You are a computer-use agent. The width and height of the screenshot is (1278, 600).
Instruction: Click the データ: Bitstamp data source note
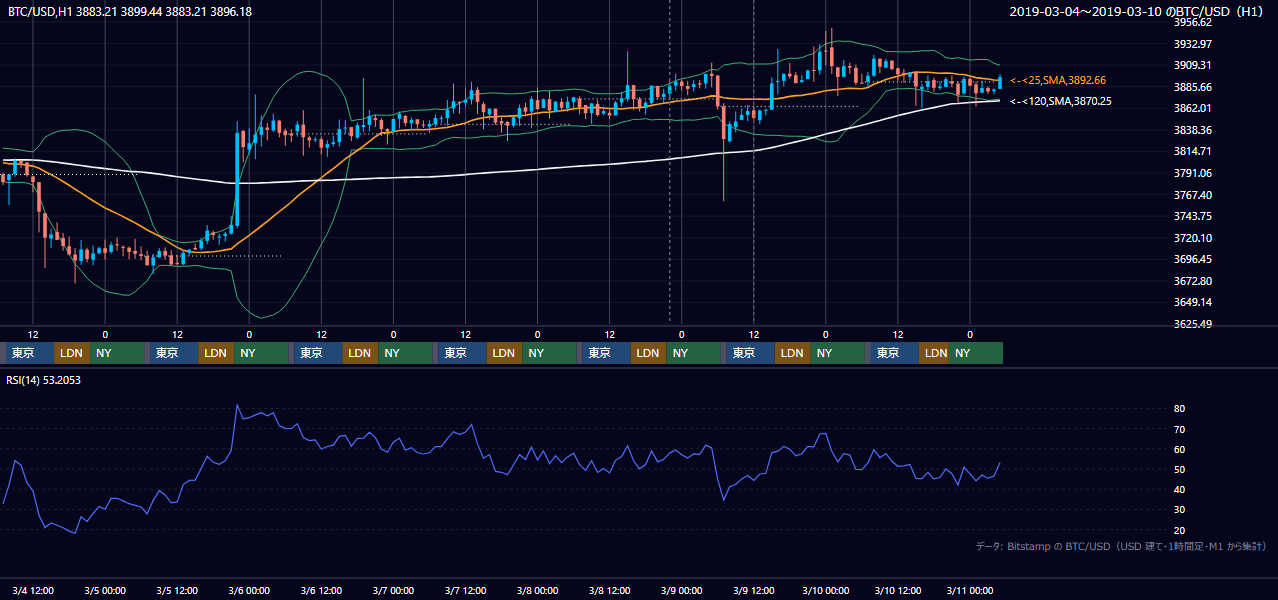click(1121, 546)
